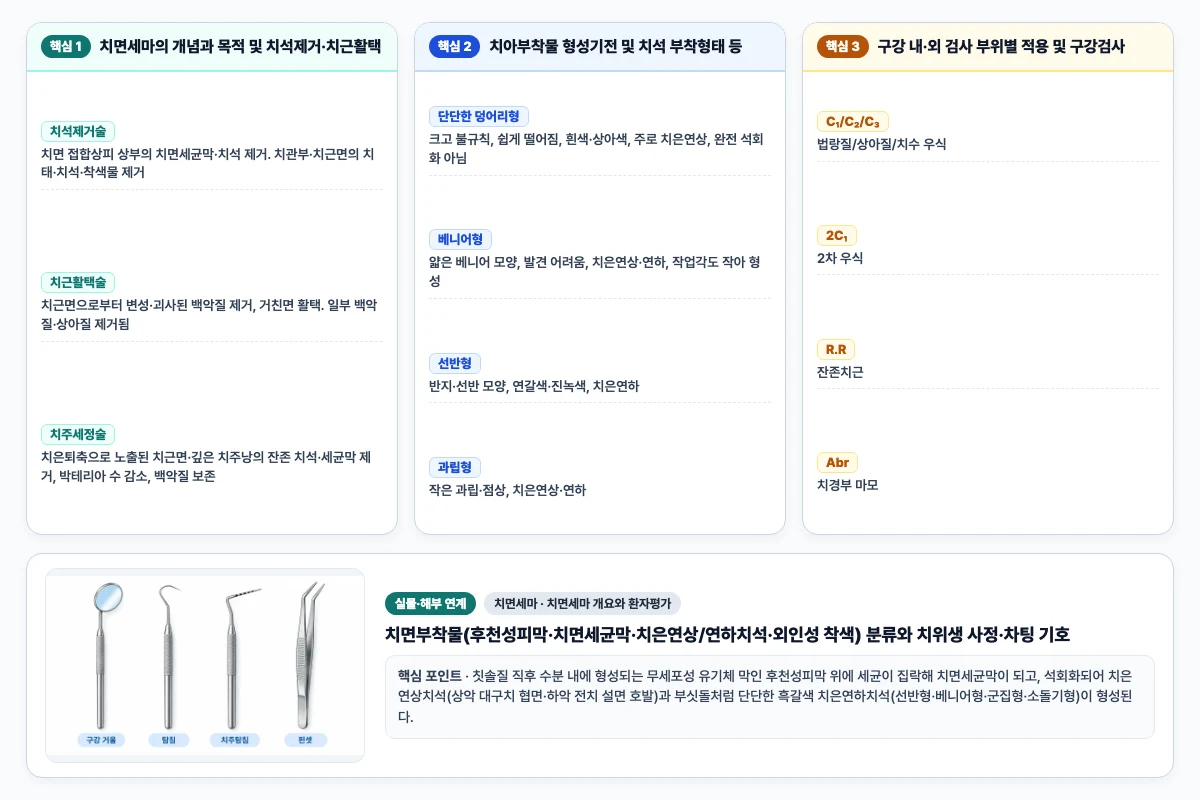Click the 치주탐침 label
This screenshot has width=1200, height=800.
pos(234,740)
